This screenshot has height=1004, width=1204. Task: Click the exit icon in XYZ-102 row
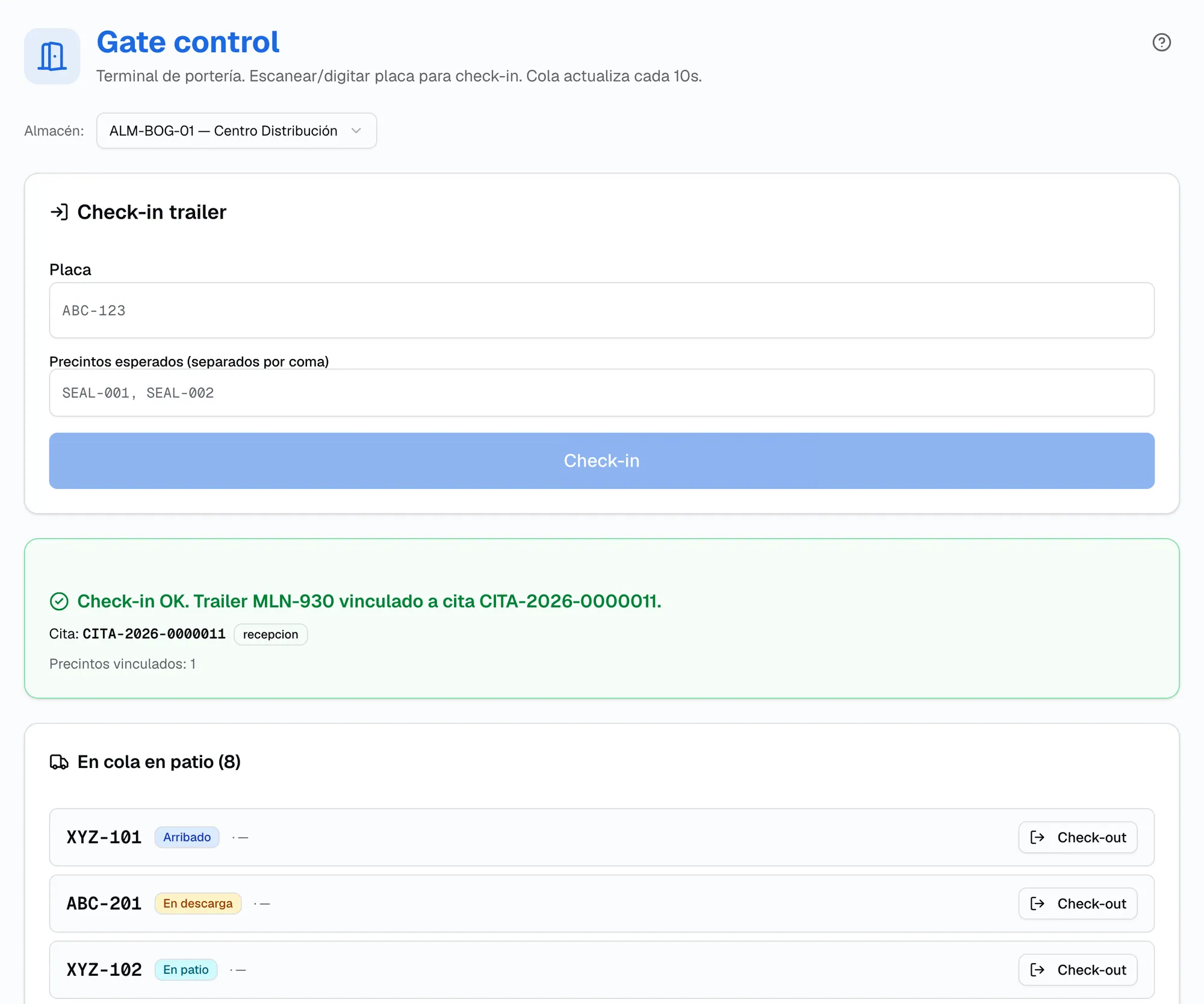tap(1037, 970)
